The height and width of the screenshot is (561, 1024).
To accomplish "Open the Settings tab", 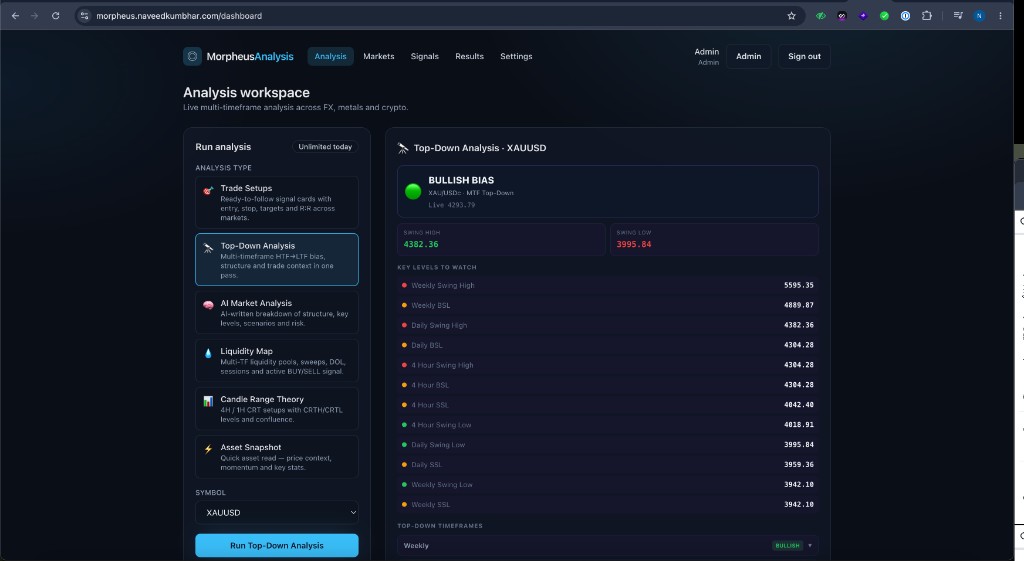I will (x=516, y=56).
